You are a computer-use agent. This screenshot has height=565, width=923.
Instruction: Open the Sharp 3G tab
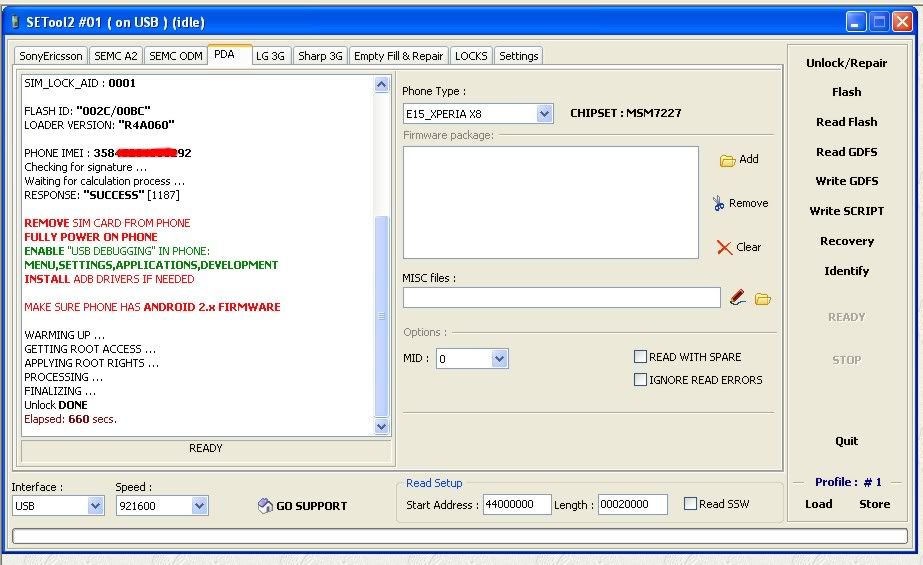pos(320,56)
